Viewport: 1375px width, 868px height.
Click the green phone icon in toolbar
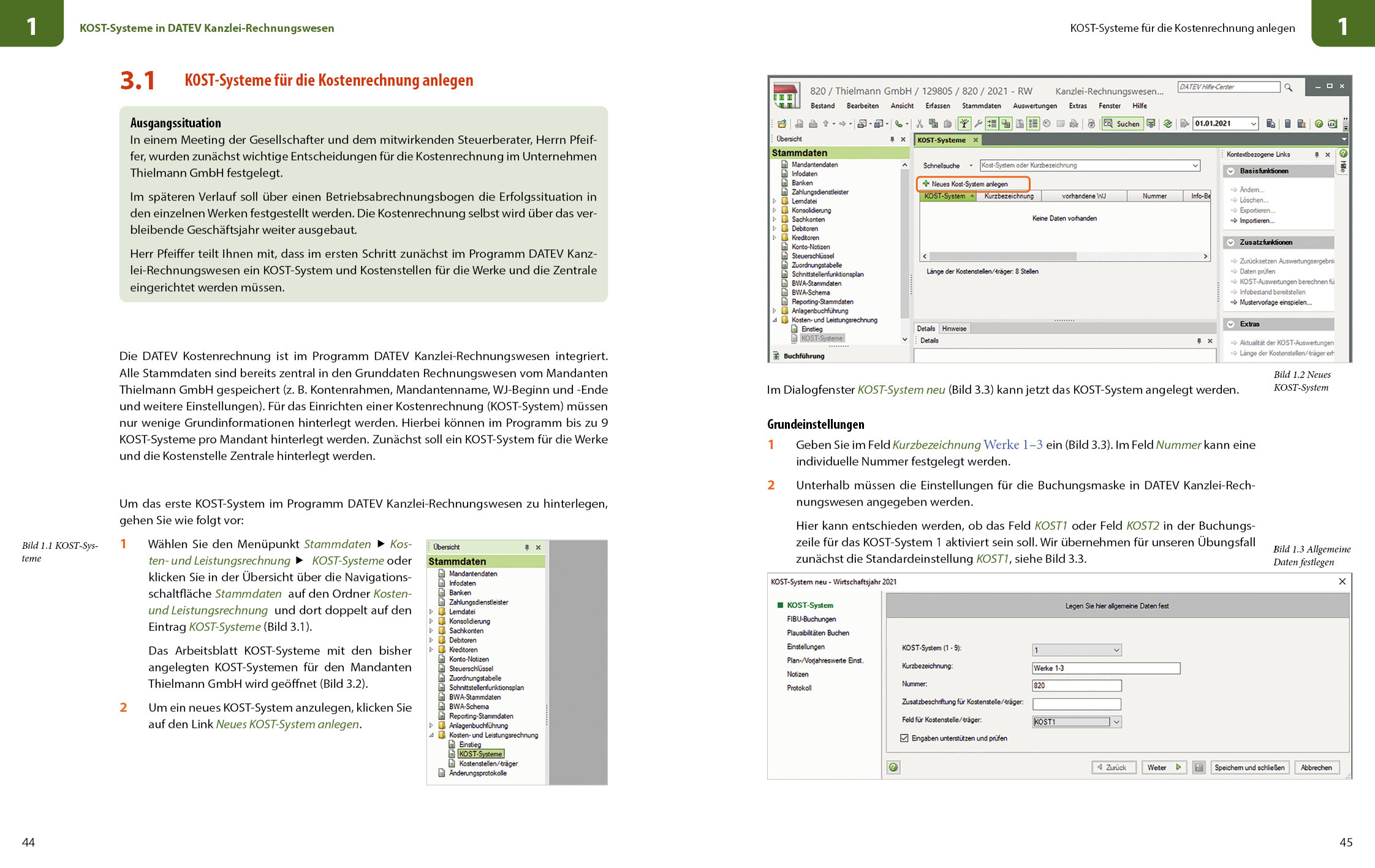[898, 124]
